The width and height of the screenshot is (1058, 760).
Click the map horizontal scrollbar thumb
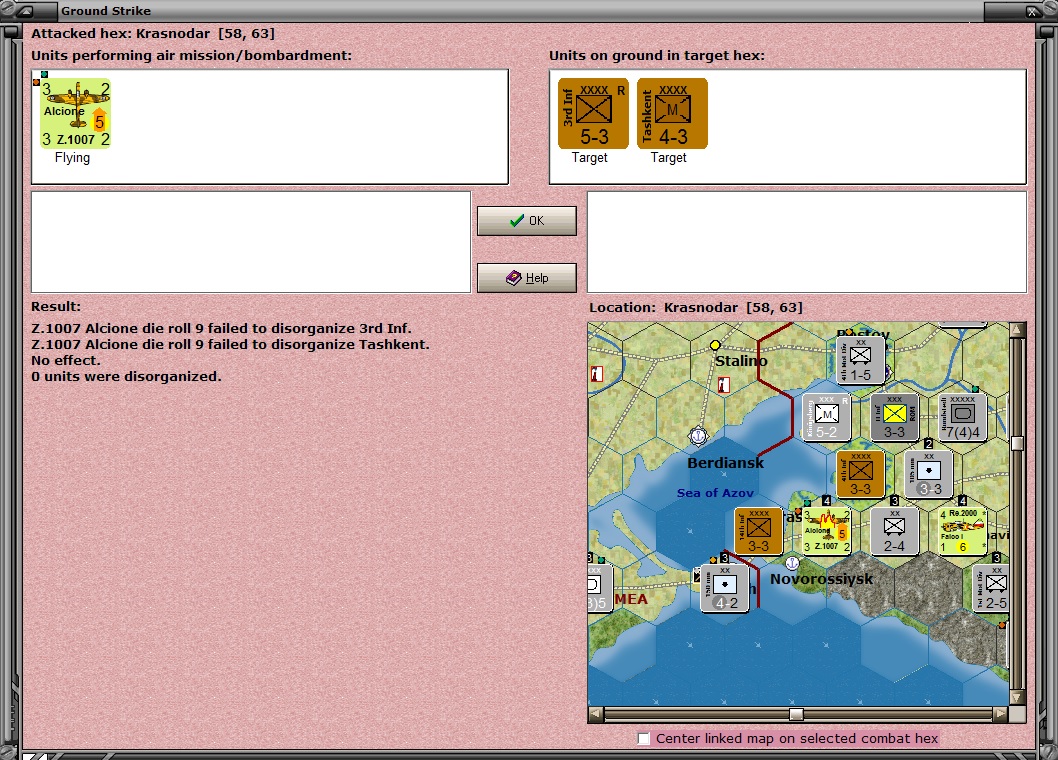tap(796, 714)
